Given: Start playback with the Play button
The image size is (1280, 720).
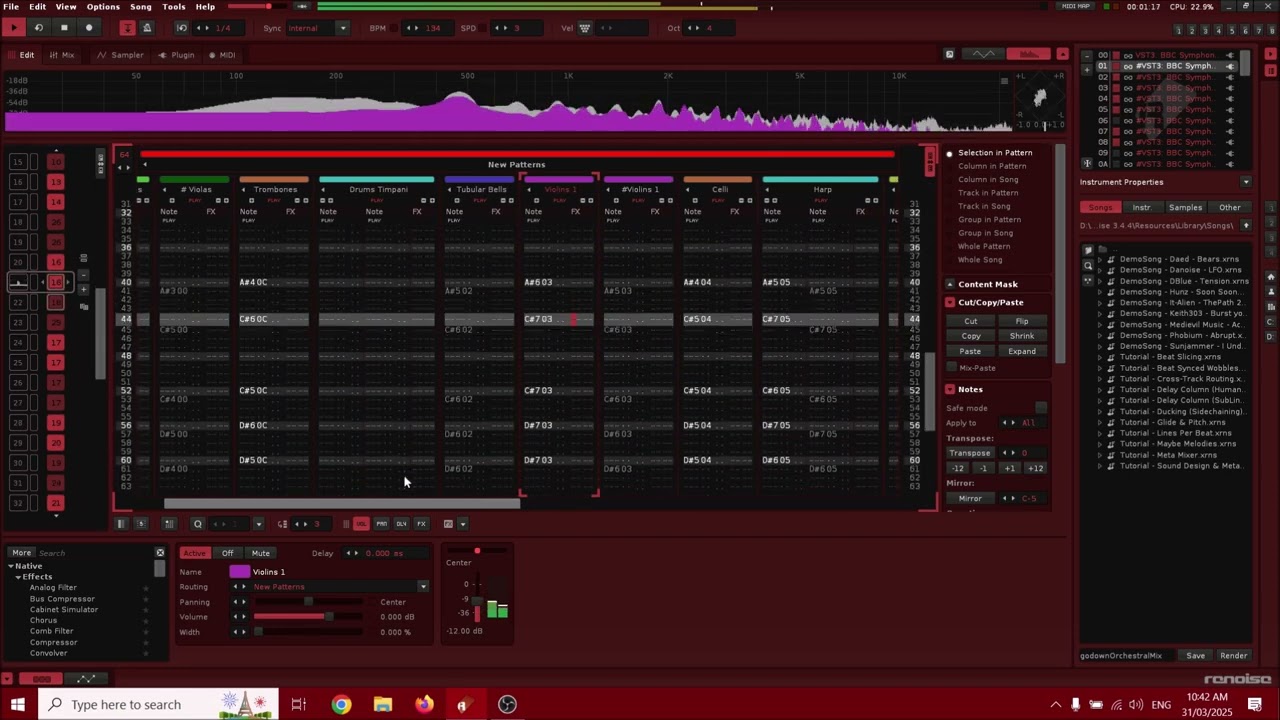Looking at the screenshot, I should (14, 28).
